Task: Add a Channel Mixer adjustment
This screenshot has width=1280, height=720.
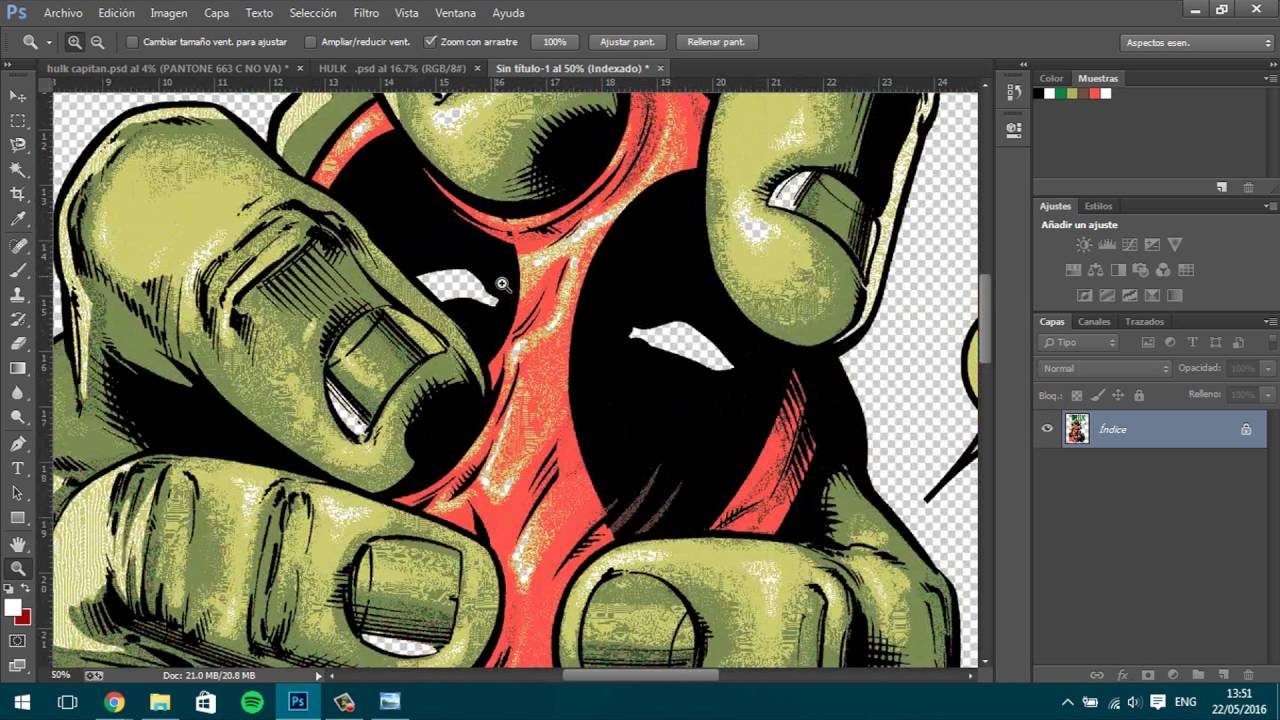Action: pyautogui.click(x=1163, y=270)
